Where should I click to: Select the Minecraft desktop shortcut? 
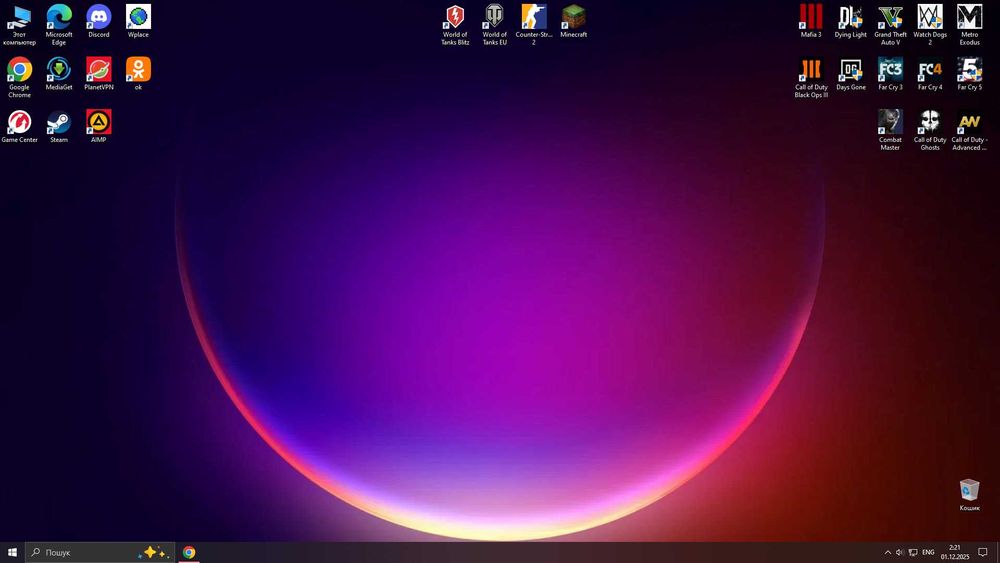(x=573, y=21)
